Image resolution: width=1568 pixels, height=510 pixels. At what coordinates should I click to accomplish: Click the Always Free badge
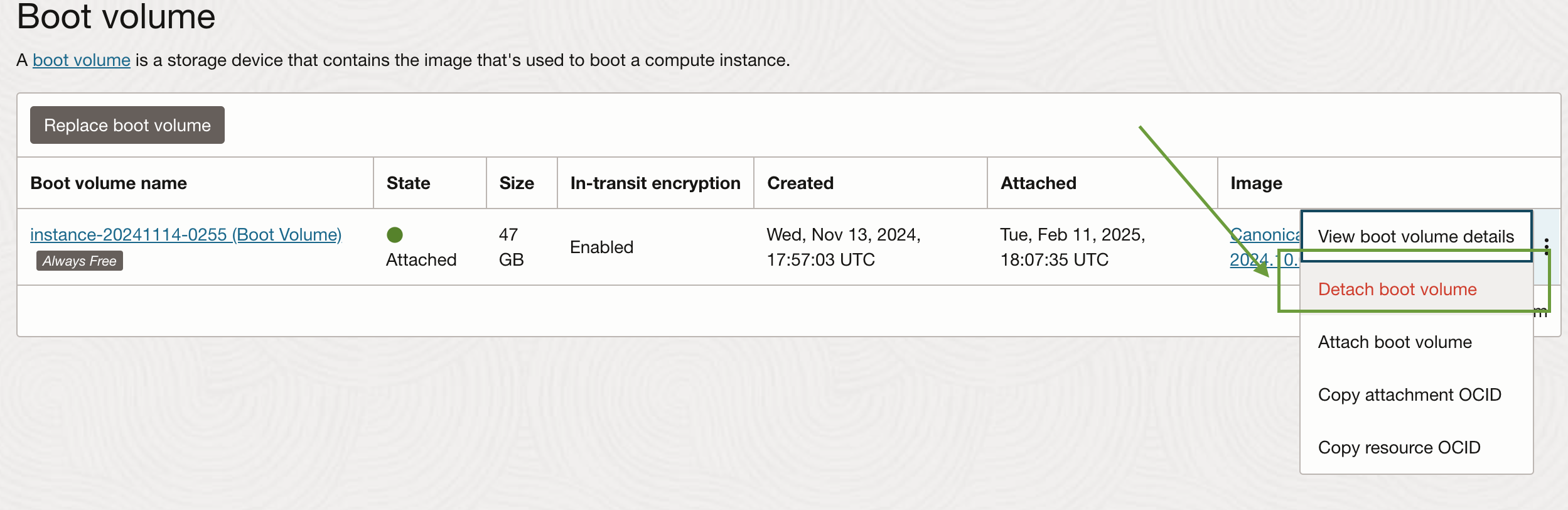pyautogui.click(x=80, y=261)
